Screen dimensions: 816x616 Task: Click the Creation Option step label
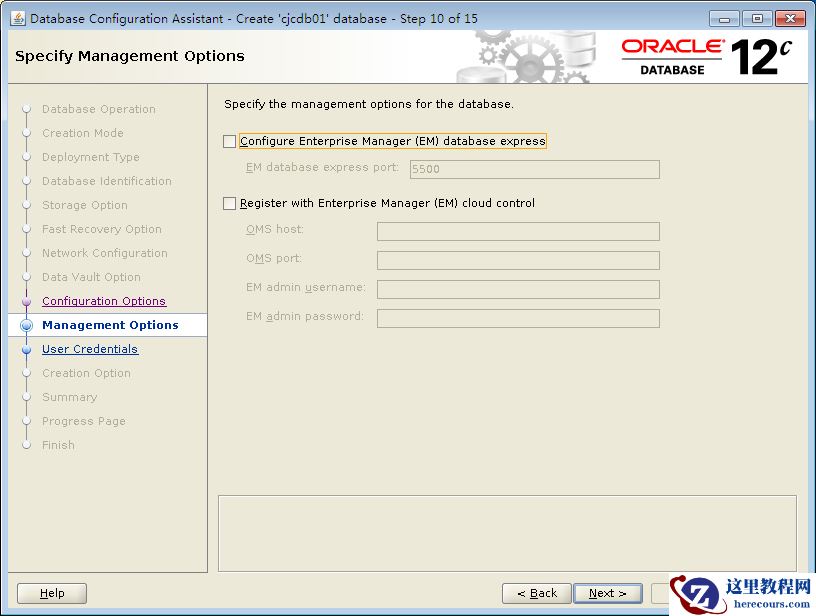[86, 373]
